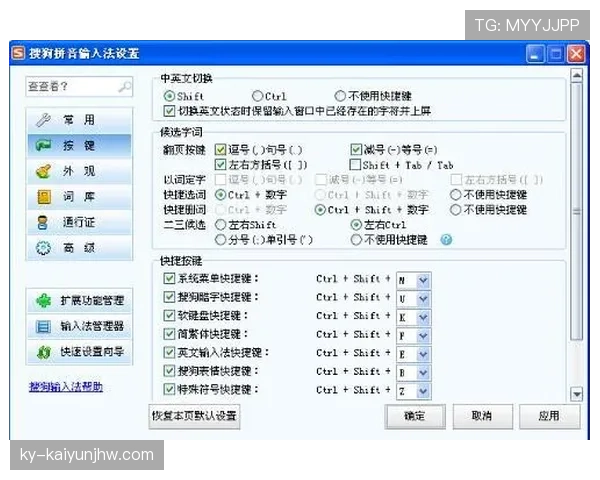Click the person icon for 通行证
Image resolution: width=600 pixels, height=480 pixels.
pos(43,222)
